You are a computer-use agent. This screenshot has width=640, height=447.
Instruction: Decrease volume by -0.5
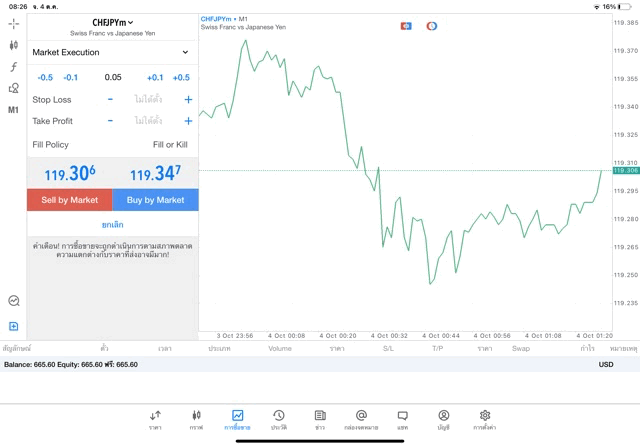(x=45, y=77)
